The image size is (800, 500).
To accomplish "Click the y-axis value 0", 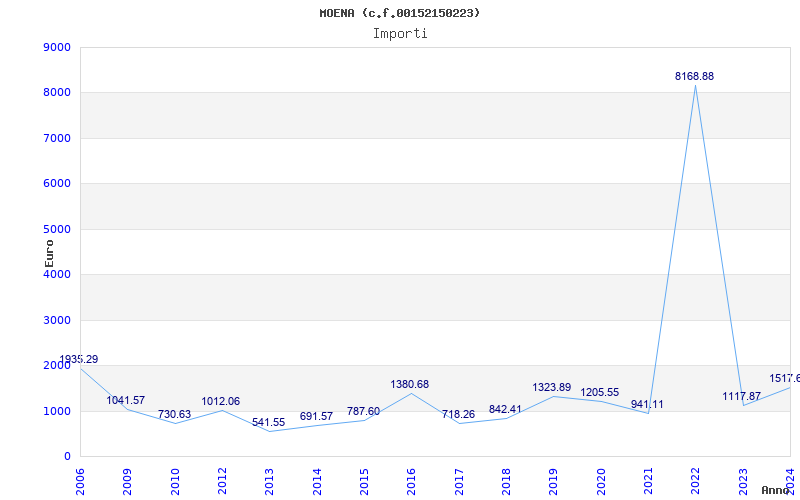I will [67, 457].
